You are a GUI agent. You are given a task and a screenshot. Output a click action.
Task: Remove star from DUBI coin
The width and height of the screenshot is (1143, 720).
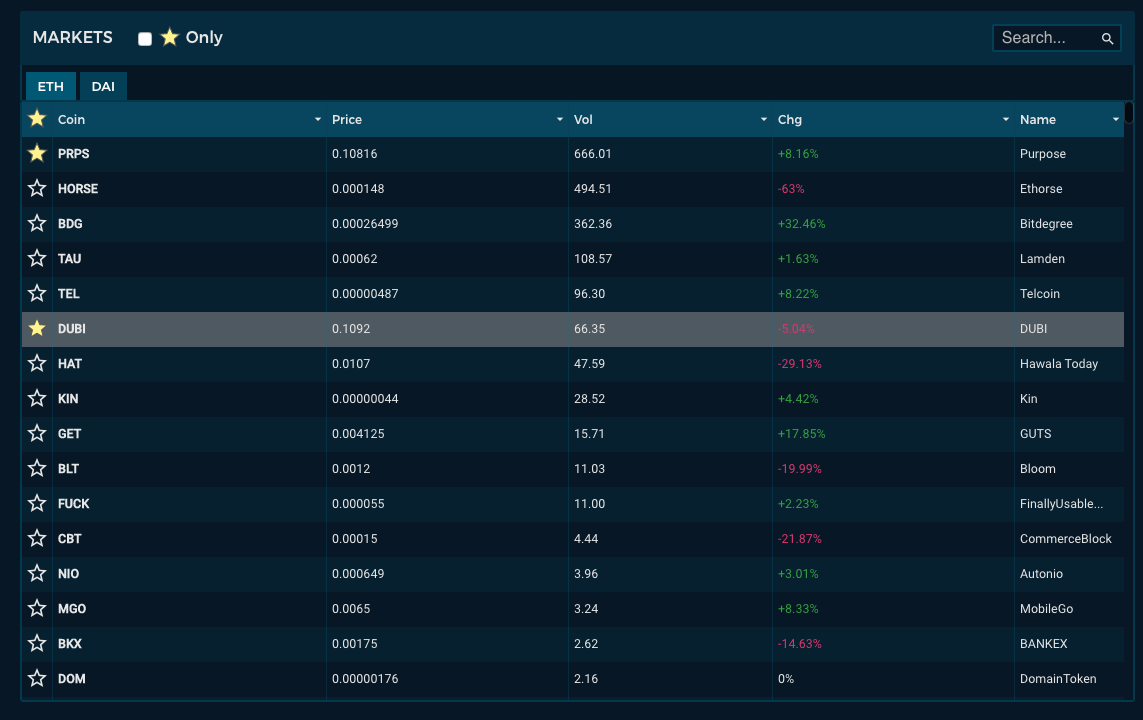point(37,328)
